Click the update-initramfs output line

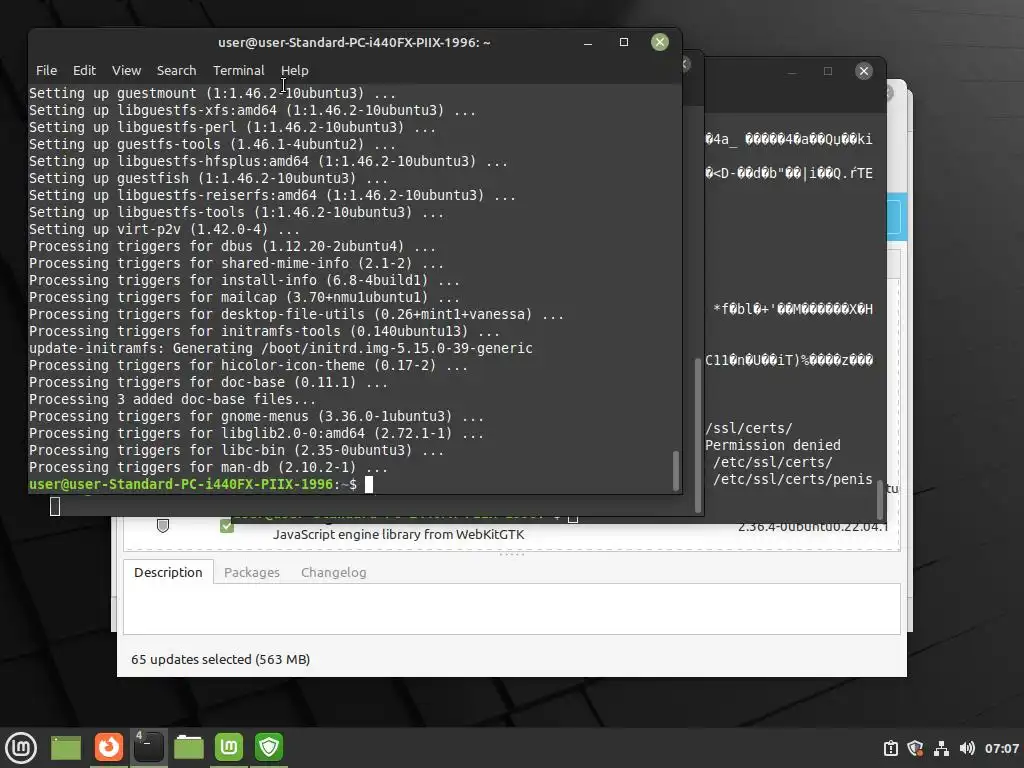pyautogui.click(x=281, y=349)
